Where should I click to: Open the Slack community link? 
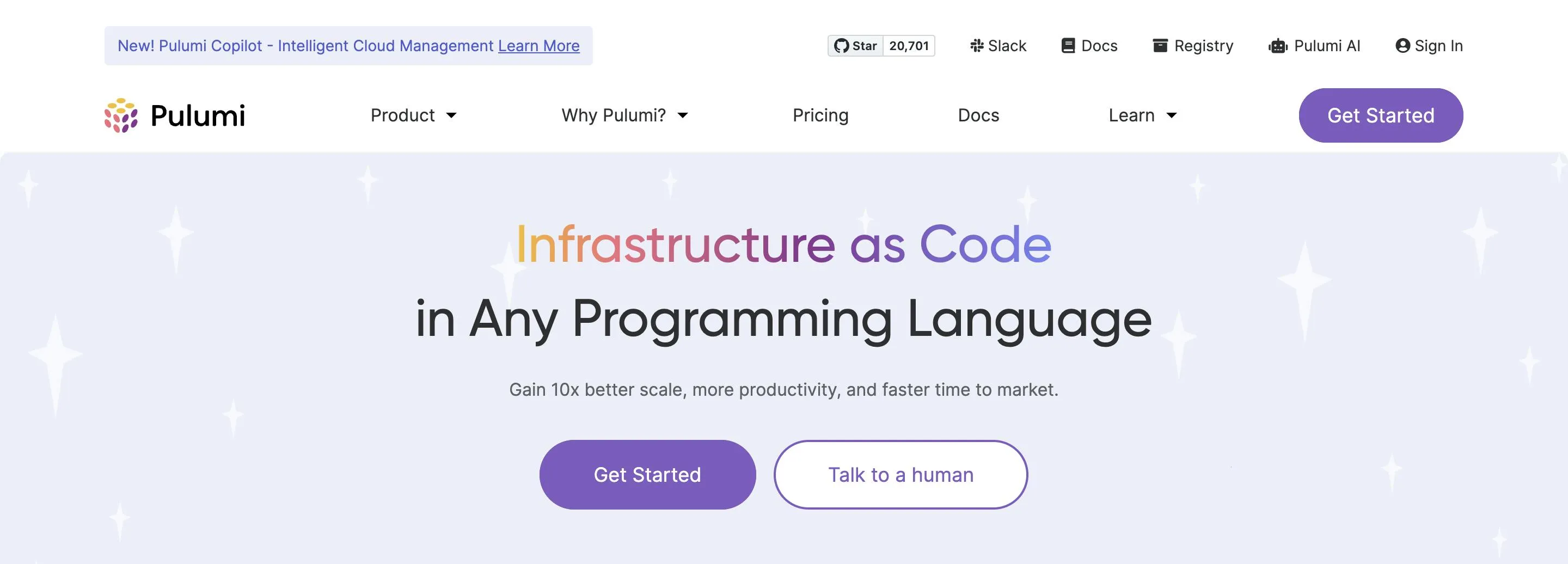[999, 46]
